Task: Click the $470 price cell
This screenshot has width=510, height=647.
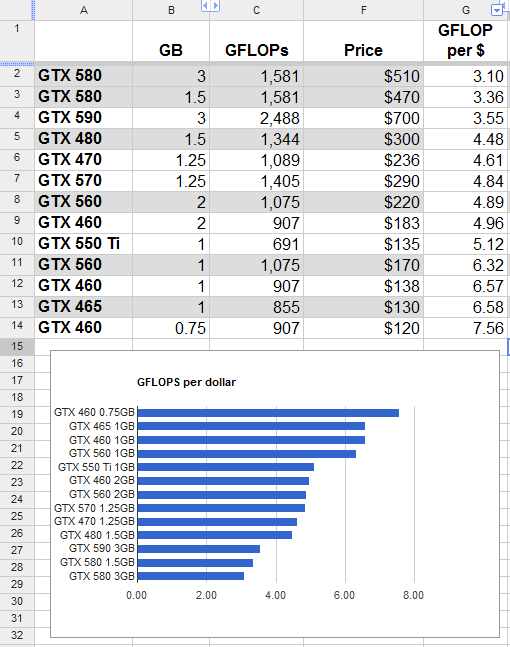Action: pyautogui.click(x=364, y=97)
